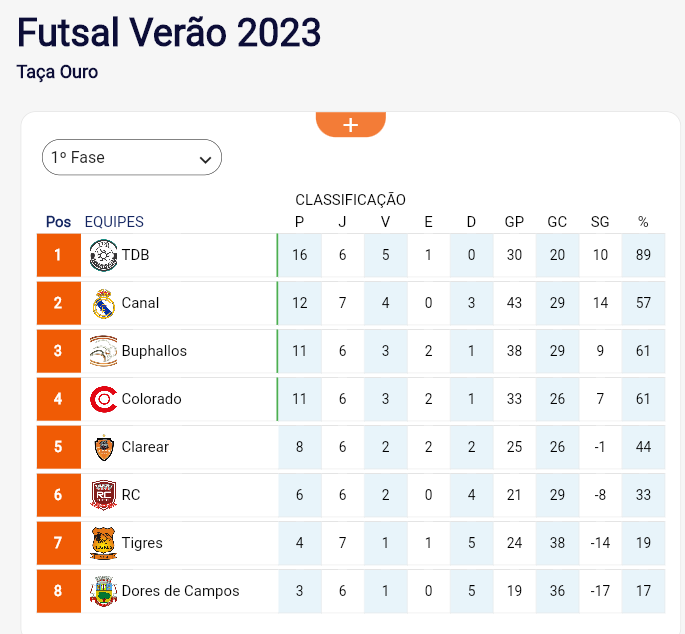Click the RC team shield logo
The height and width of the screenshot is (634, 685).
[103, 495]
